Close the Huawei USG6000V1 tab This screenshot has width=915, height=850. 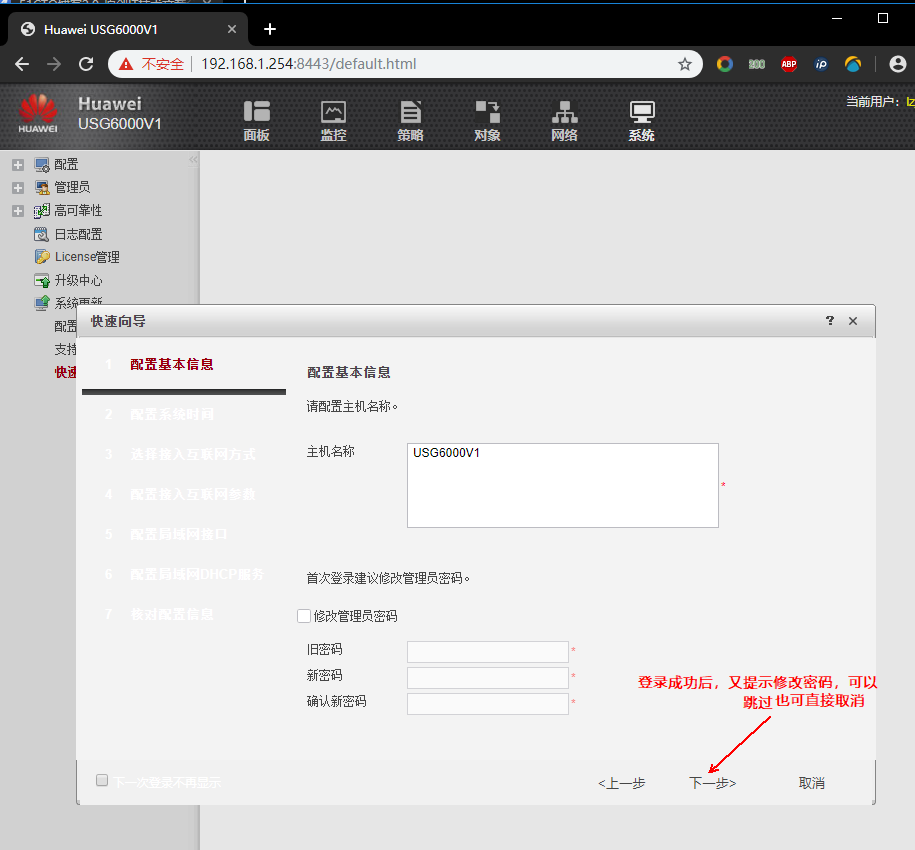click(232, 29)
